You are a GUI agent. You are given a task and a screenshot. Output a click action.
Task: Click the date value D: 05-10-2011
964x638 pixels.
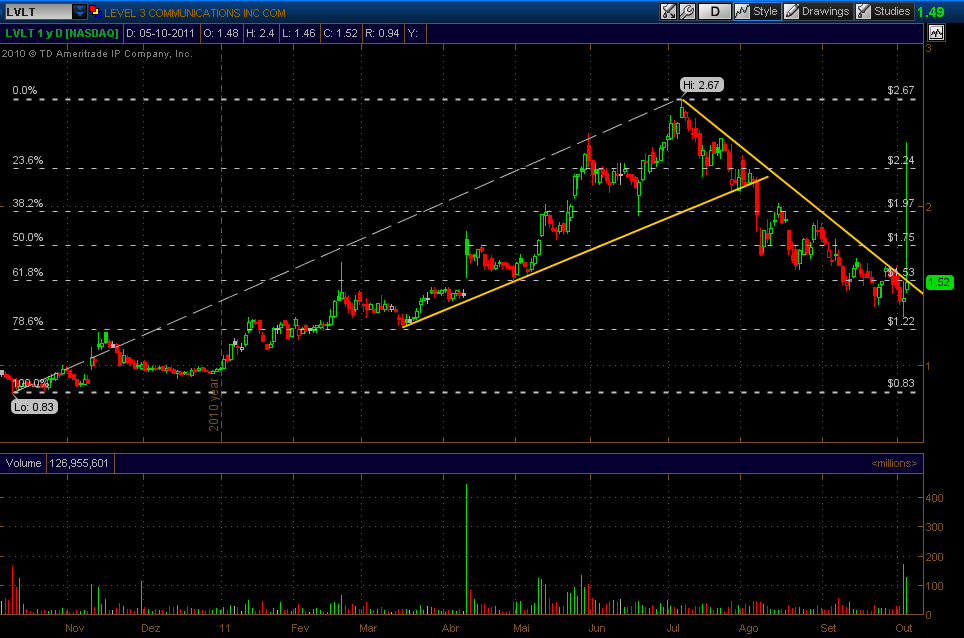160,34
